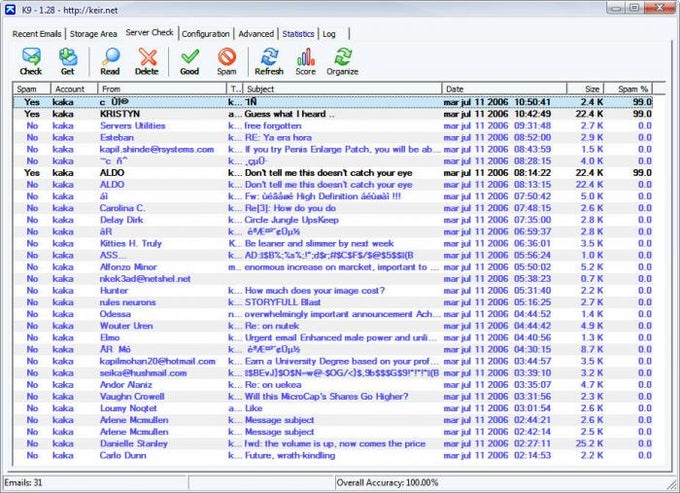
Task: Select the email from Kitties H. Truly
Action: pos(333,243)
